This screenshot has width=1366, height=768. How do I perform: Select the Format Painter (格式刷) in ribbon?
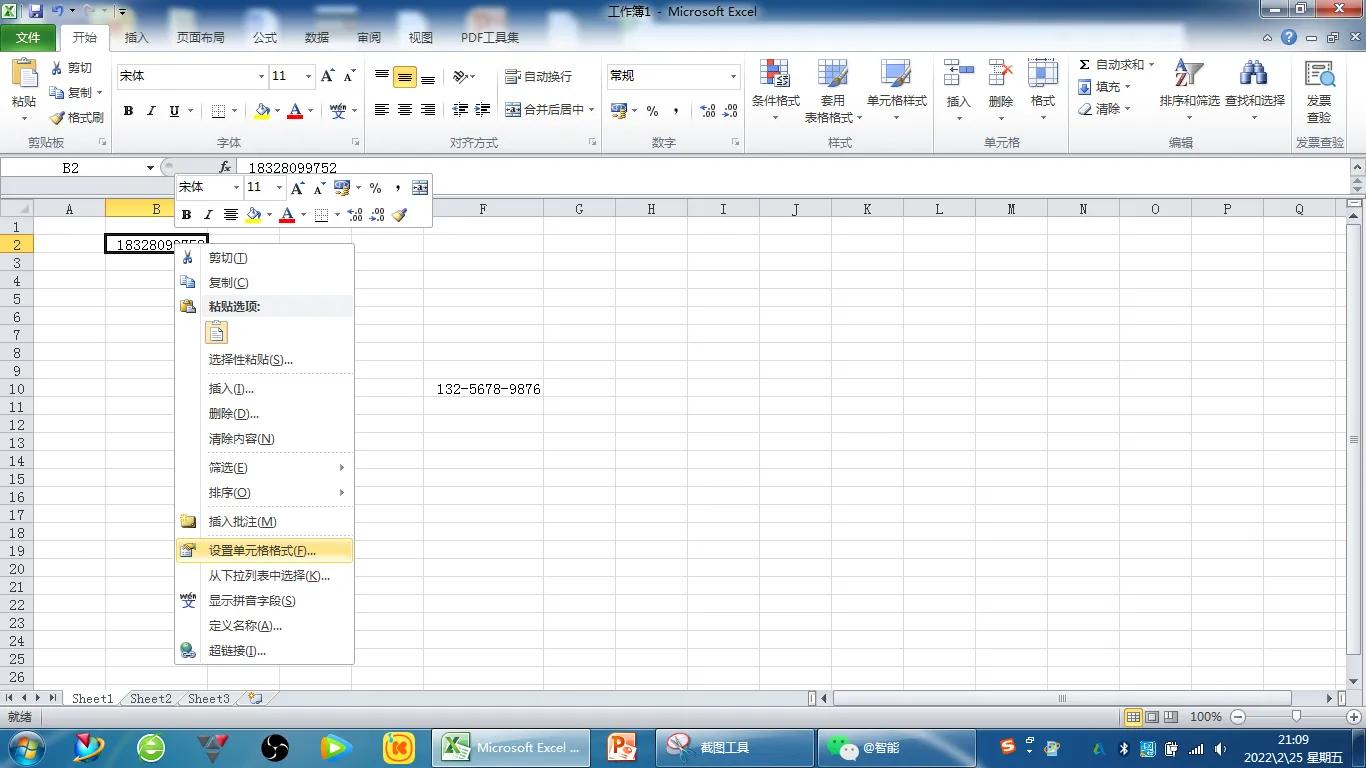click(77, 117)
